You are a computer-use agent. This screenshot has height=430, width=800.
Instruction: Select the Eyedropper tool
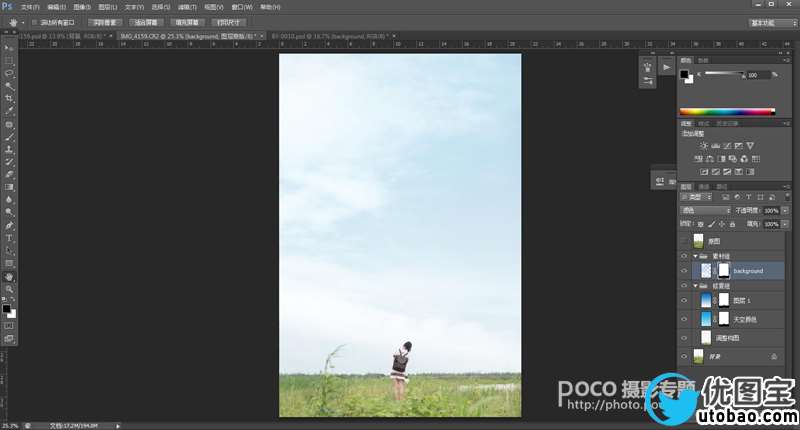[9, 111]
